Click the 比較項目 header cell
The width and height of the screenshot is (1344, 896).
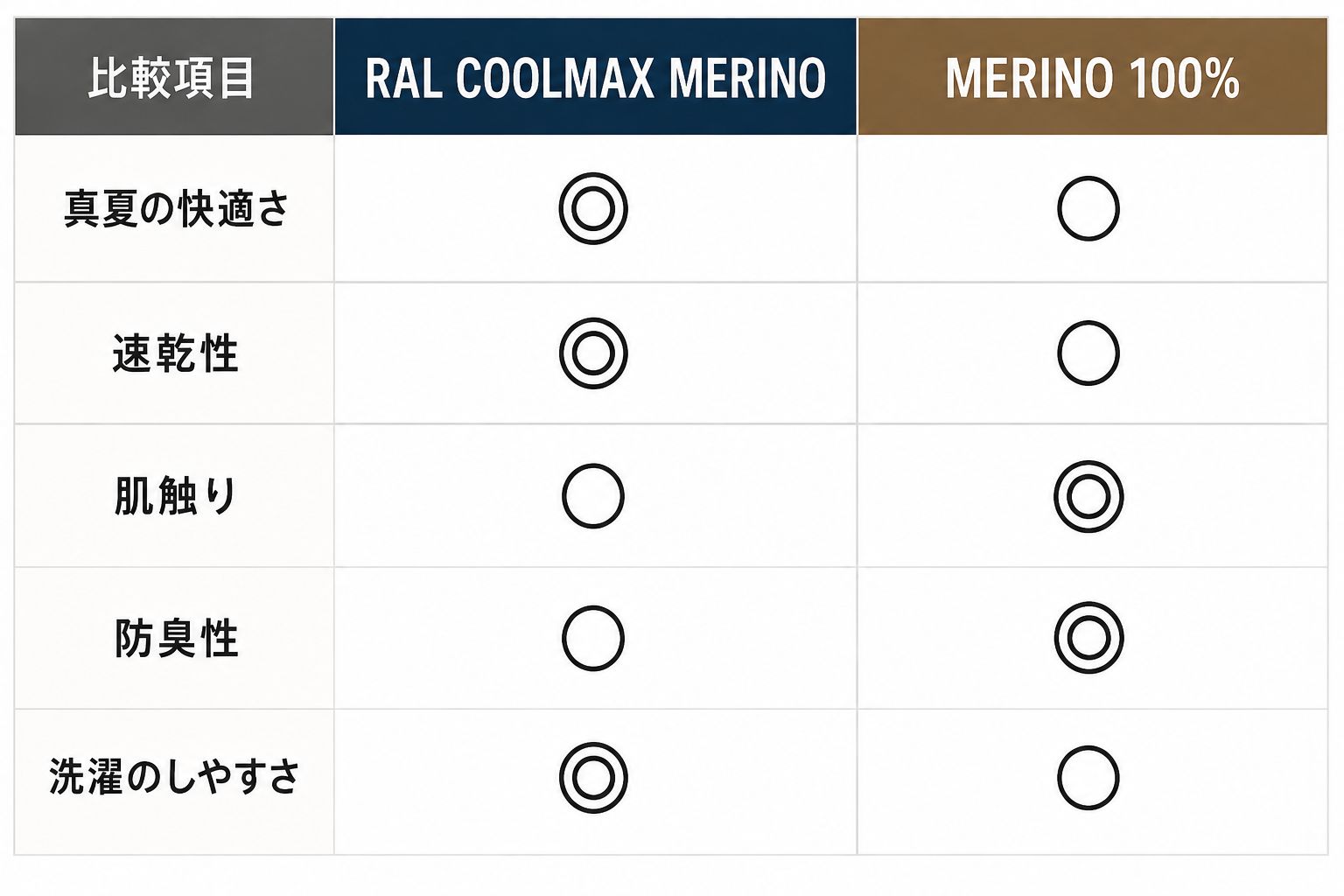coord(173,77)
